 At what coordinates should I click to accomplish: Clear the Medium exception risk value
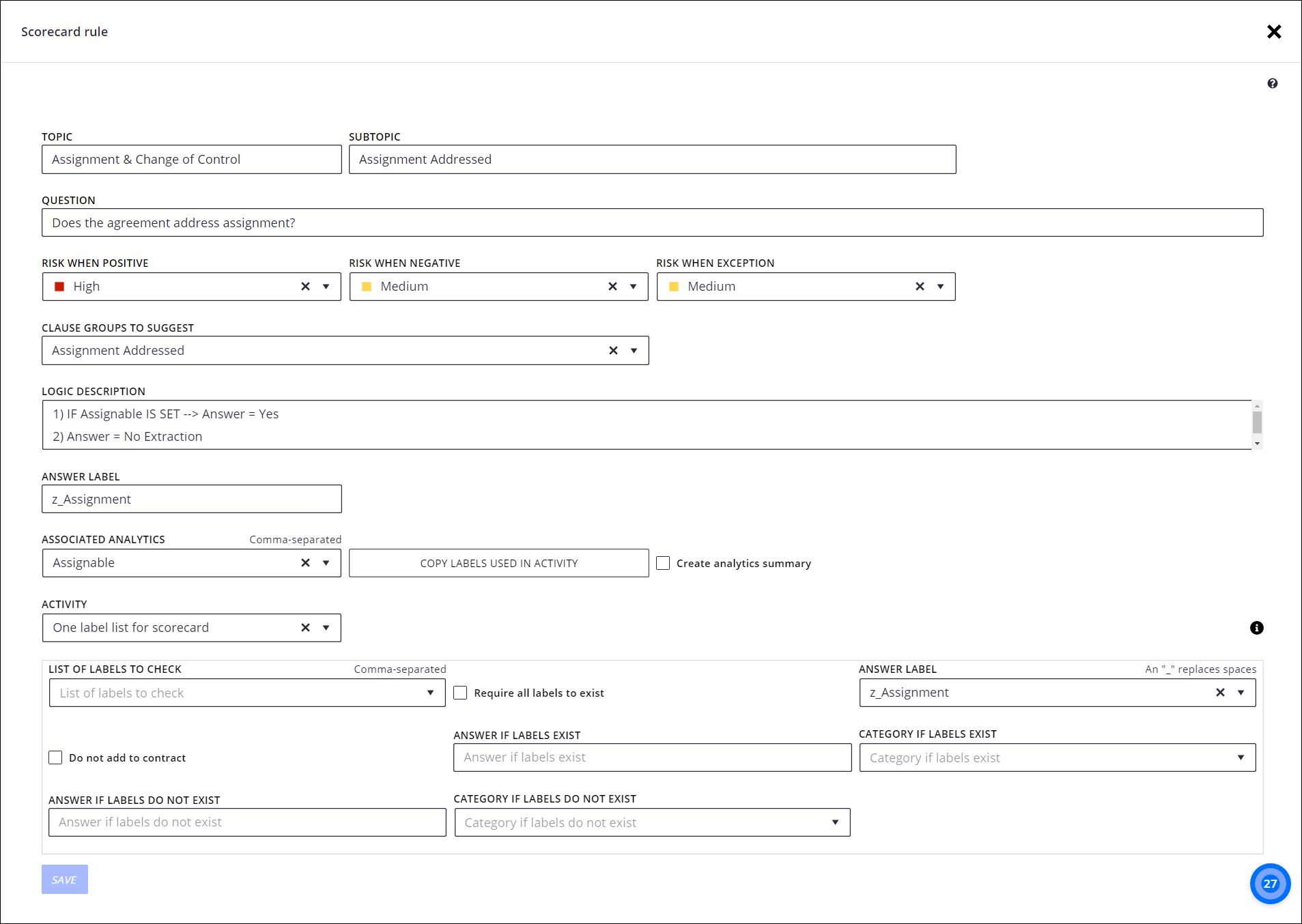point(920,286)
